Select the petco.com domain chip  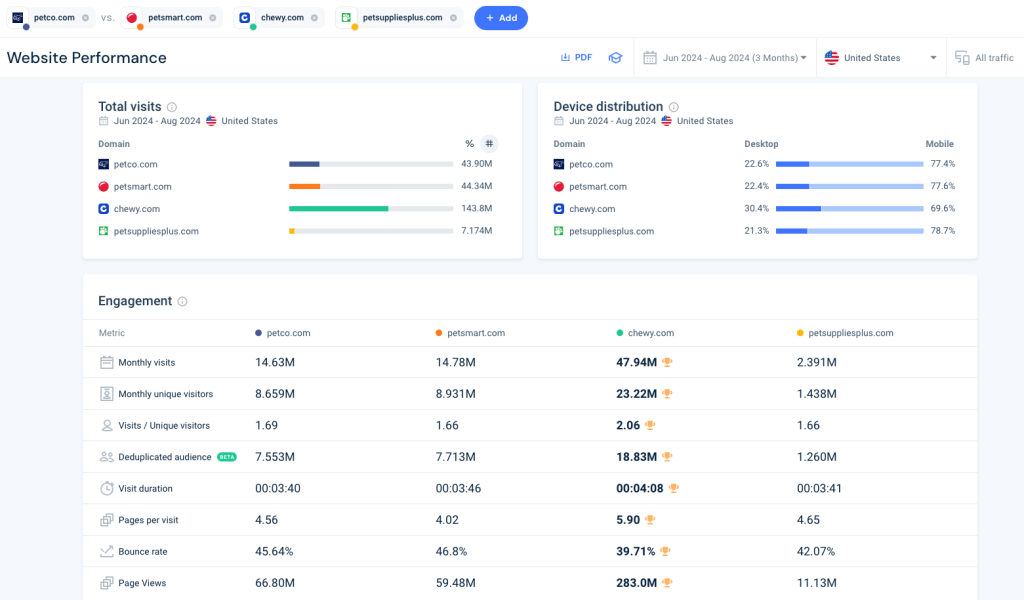click(52, 17)
